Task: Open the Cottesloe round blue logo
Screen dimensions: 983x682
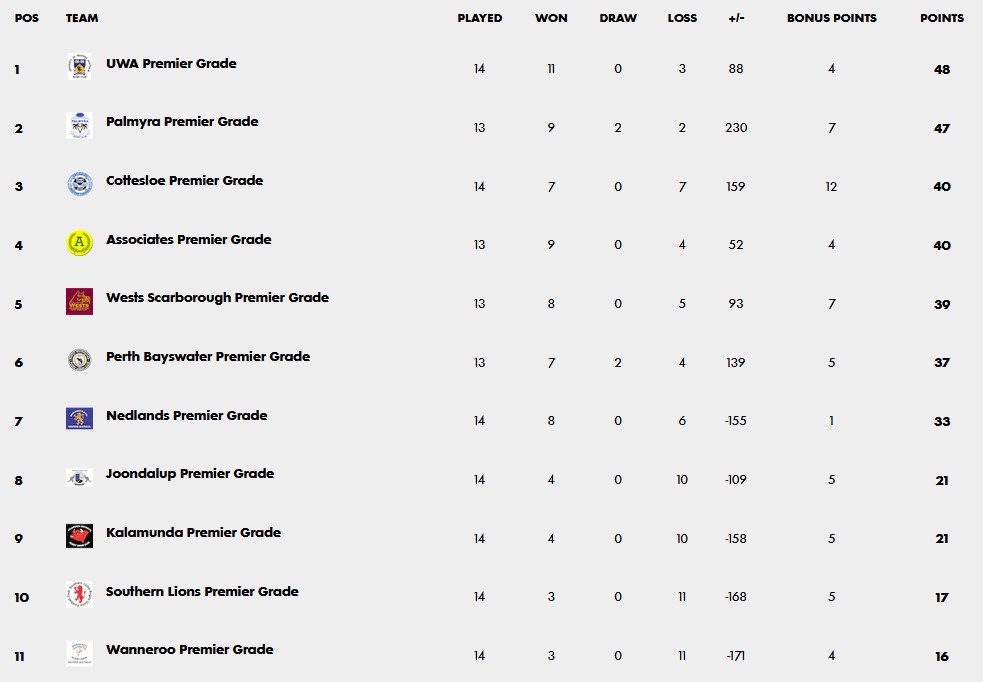Action: [79, 184]
